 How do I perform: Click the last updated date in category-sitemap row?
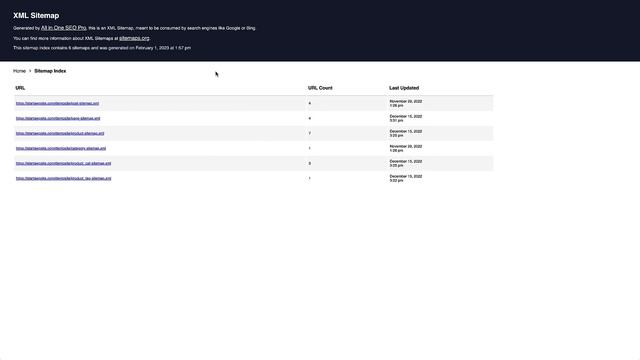(x=406, y=148)
